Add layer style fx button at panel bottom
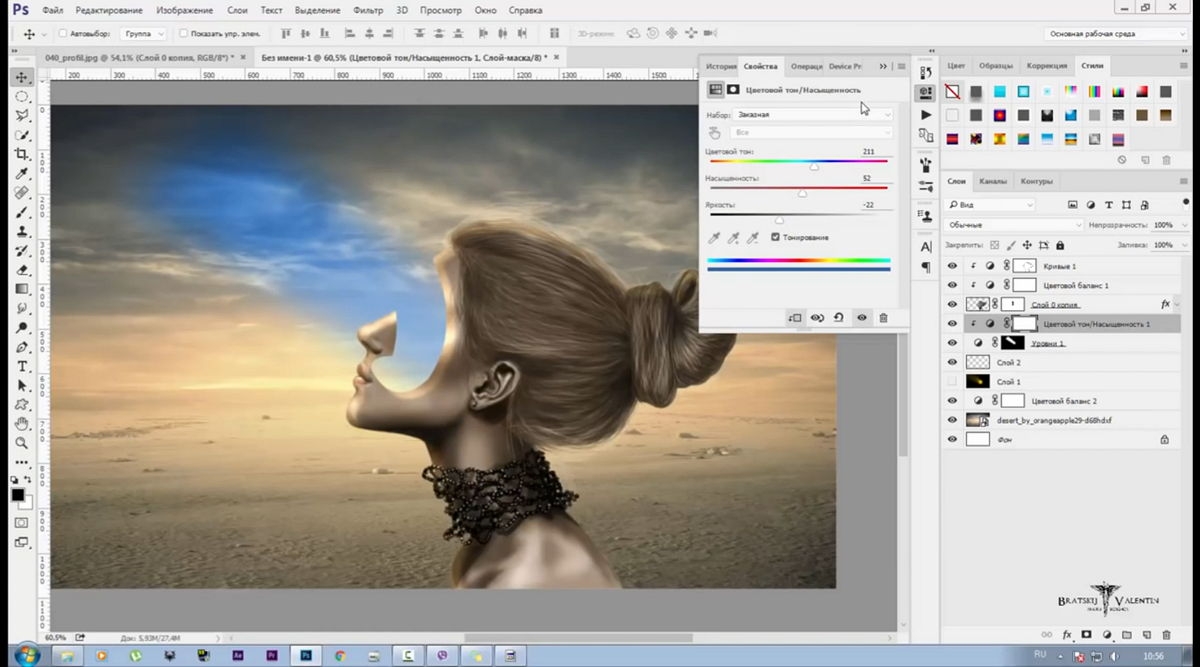This screenshot has width=1200, height=667. coord(1068,634)
